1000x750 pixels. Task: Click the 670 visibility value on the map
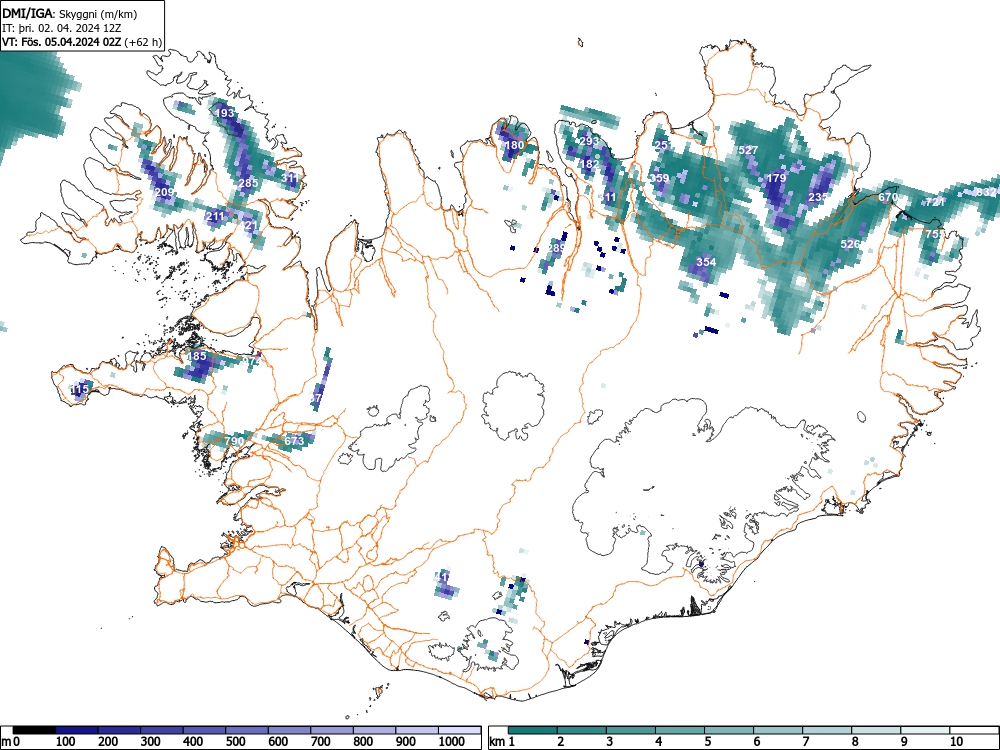(888, 197)
